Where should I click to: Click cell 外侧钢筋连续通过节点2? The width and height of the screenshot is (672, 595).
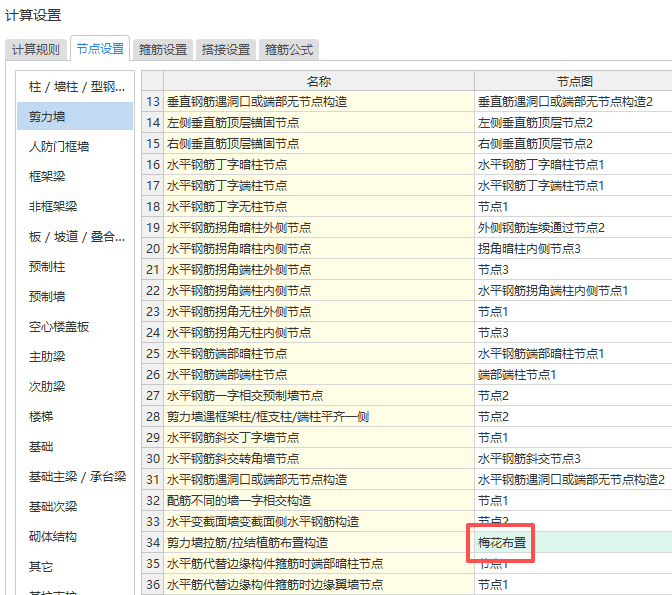coord(573,228)
